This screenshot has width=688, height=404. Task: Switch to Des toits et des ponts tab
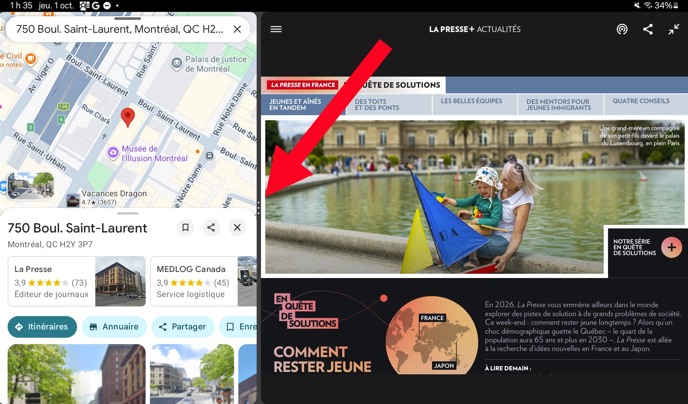pyautogui.click(x=388, y=104)
